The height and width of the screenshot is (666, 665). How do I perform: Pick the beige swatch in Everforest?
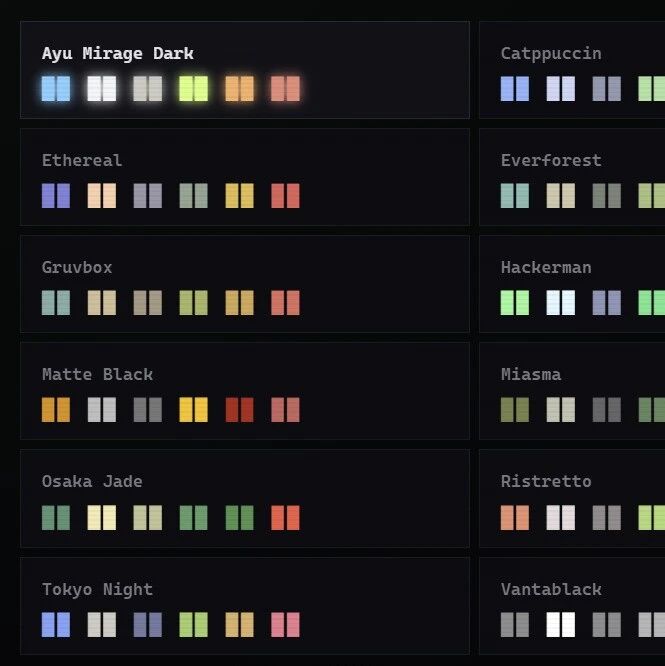coord(561,196)
